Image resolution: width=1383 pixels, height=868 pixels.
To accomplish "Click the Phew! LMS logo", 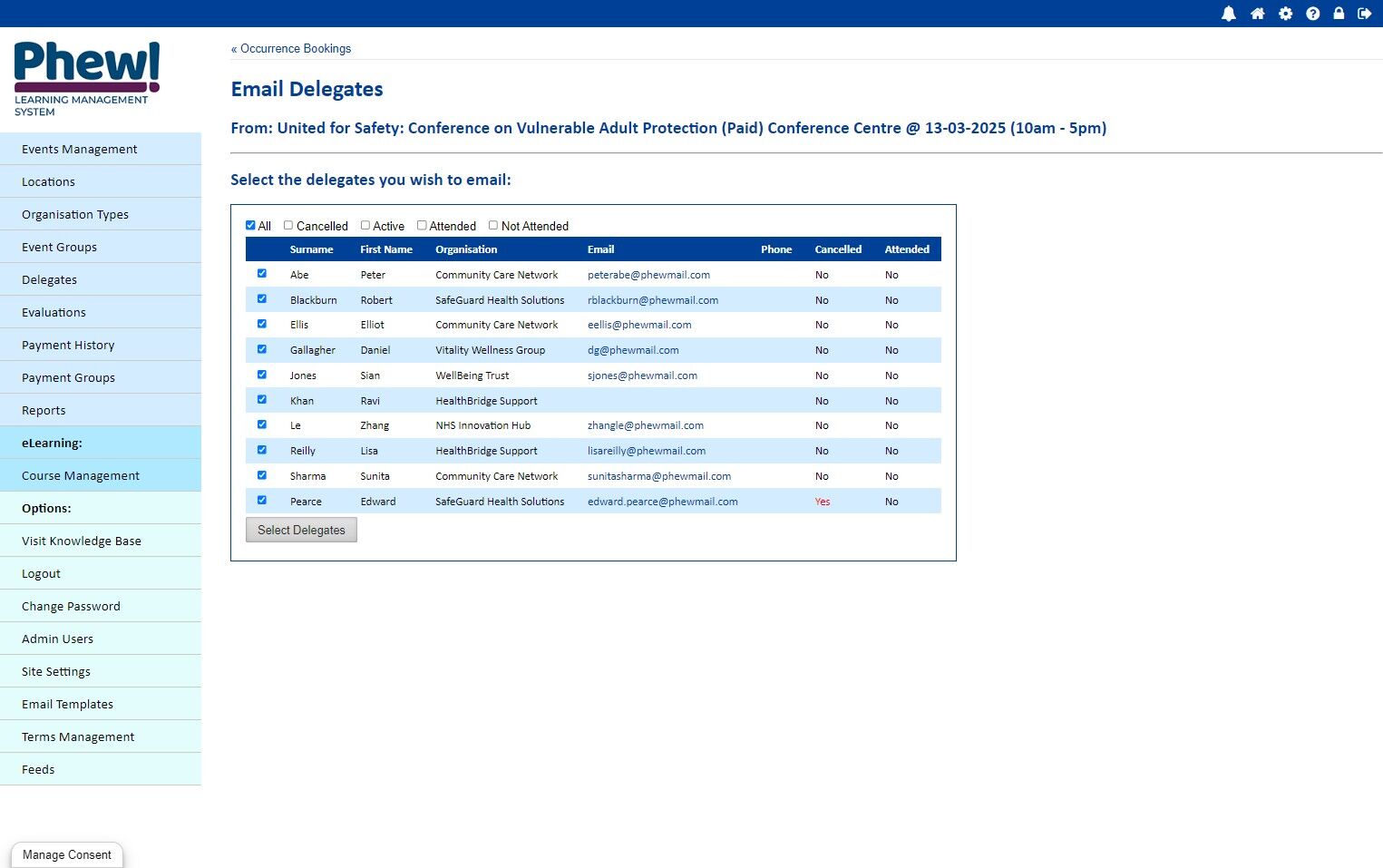I will pos(87,79).
